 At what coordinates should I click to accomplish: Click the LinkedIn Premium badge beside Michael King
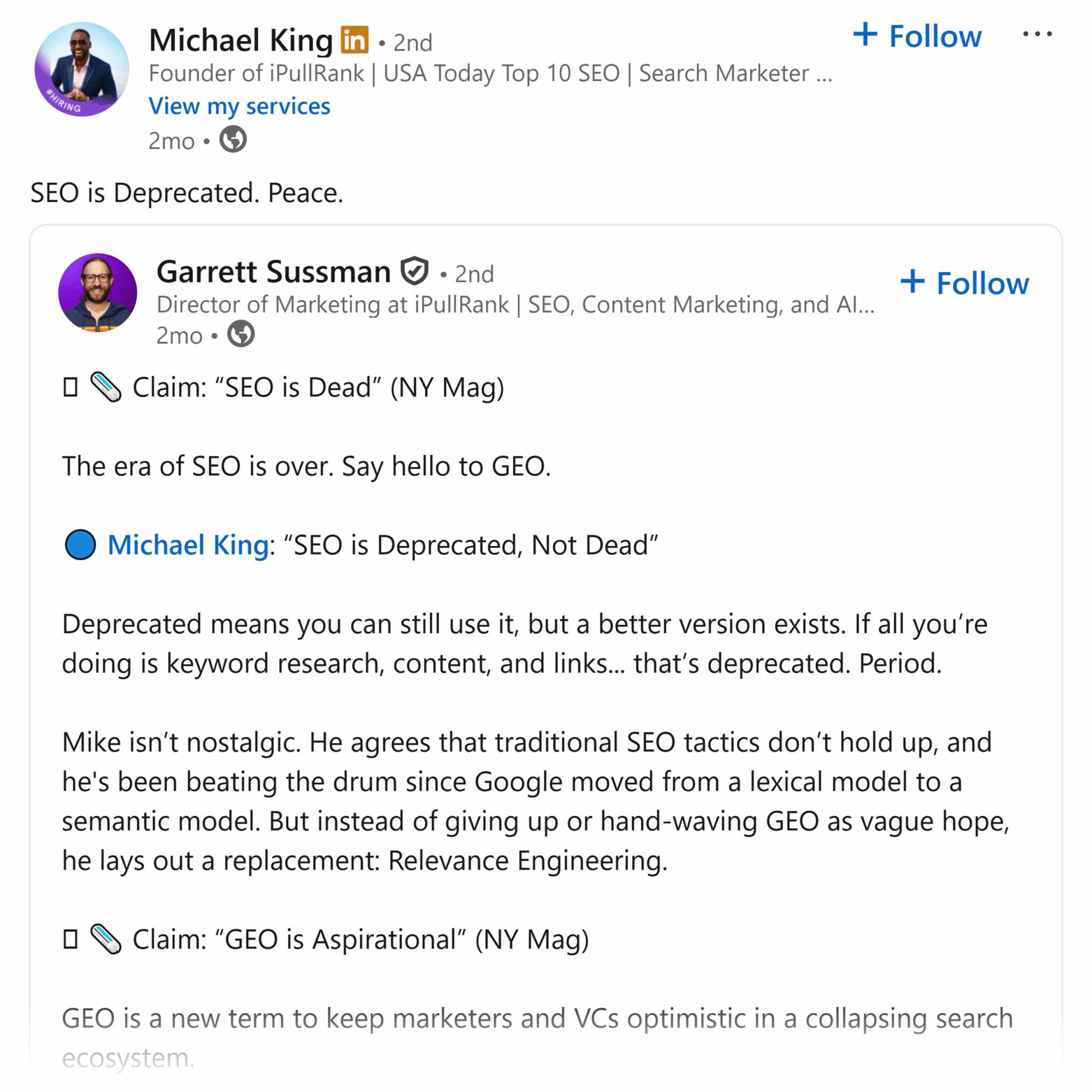click(x=354, y=41)
